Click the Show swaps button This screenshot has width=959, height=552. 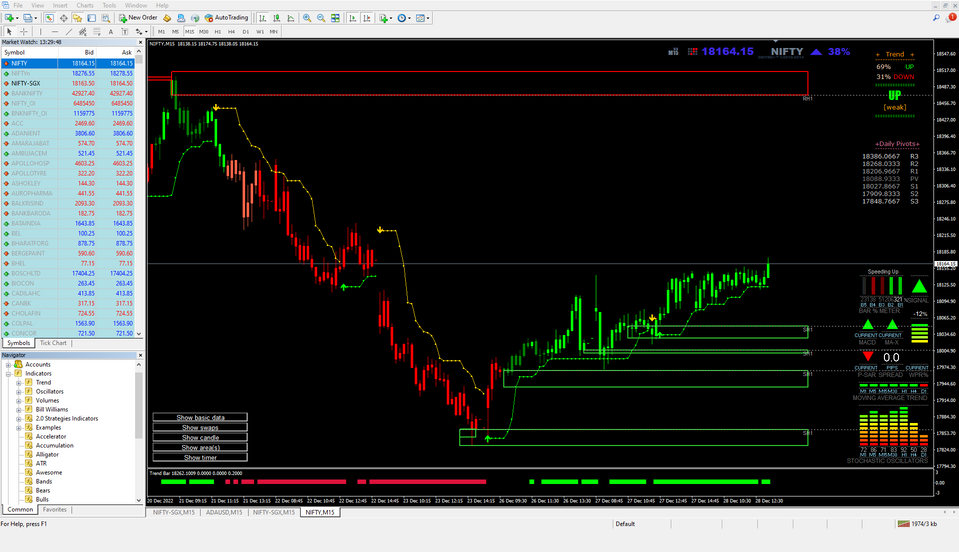click(x=200, y=427)
